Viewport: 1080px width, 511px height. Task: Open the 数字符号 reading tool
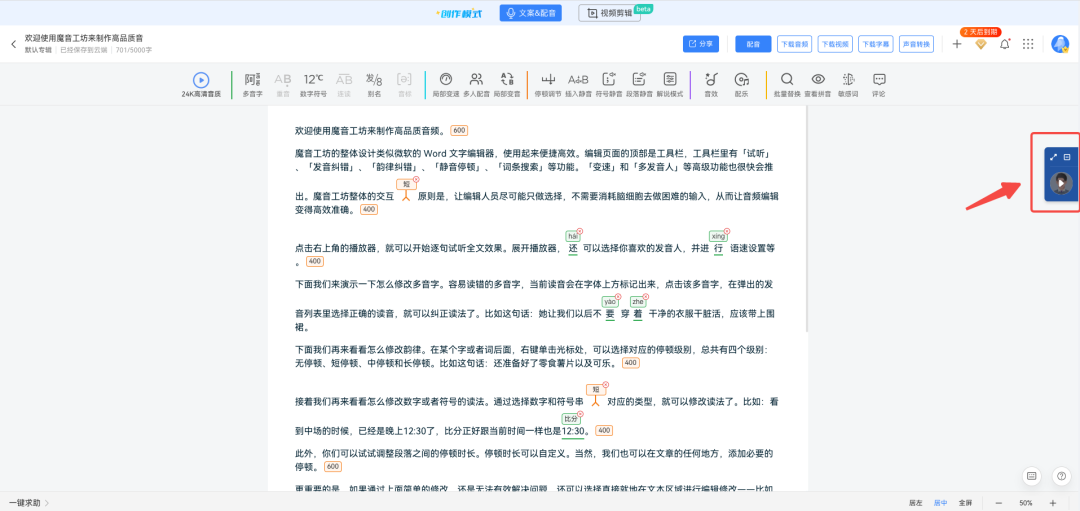[313, 85]
